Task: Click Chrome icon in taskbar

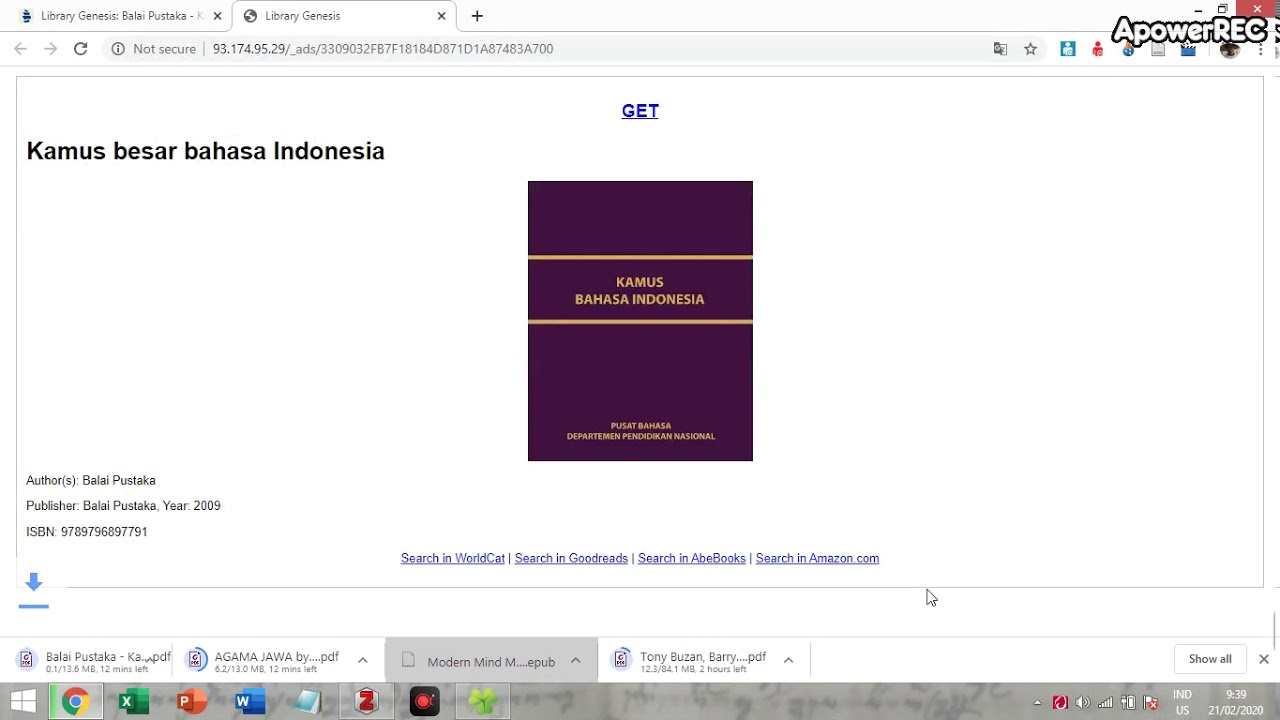Action: pyautogui.click(x=75, y=701)
